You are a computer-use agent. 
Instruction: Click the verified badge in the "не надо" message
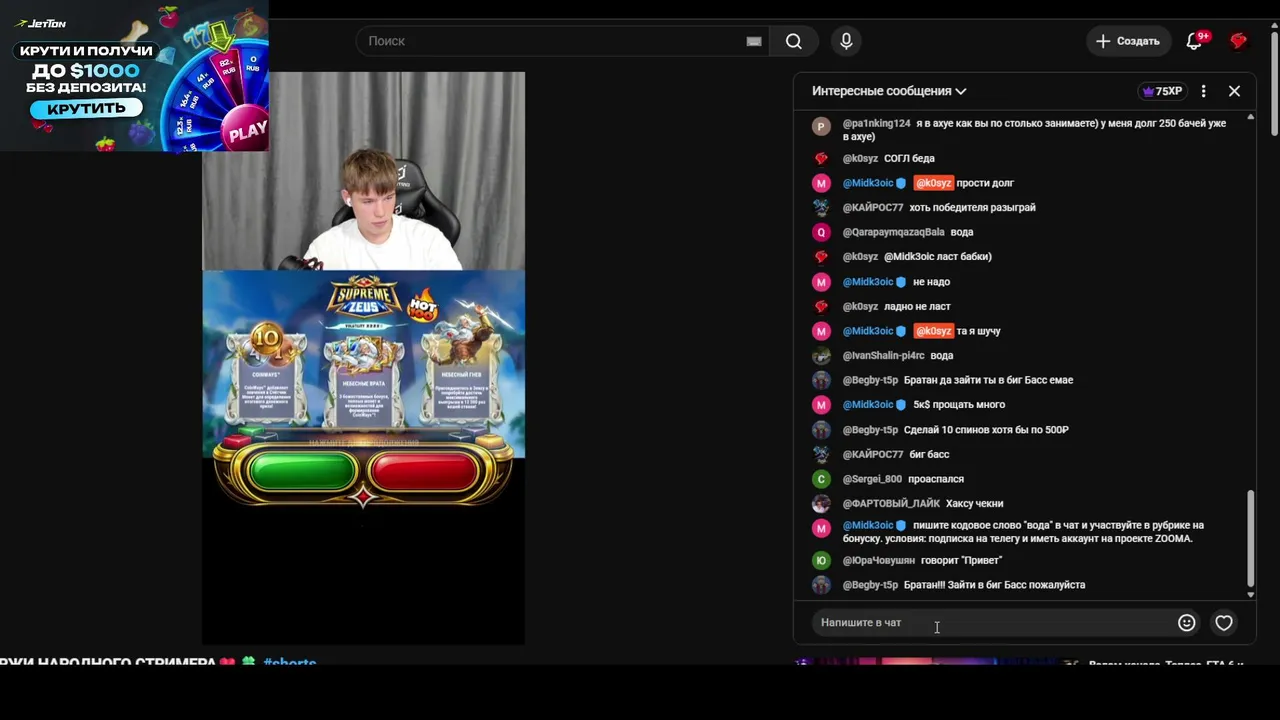pyautogui.click(x=901, y=282)
